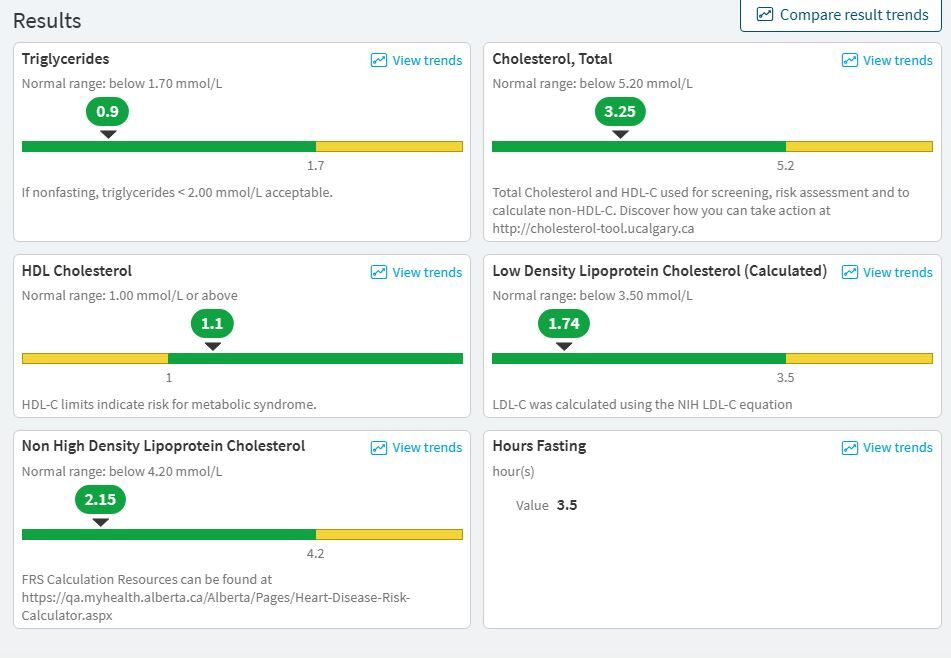
Task: Click the 1.1 HDL Cholesterol value marker
Action: click(212, 324)
